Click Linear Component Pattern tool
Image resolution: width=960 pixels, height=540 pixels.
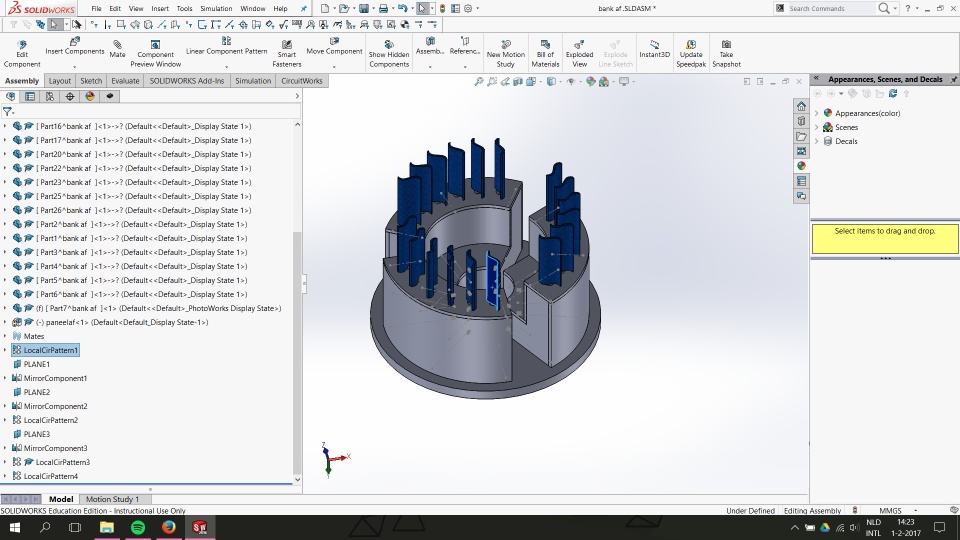point(227,47)
